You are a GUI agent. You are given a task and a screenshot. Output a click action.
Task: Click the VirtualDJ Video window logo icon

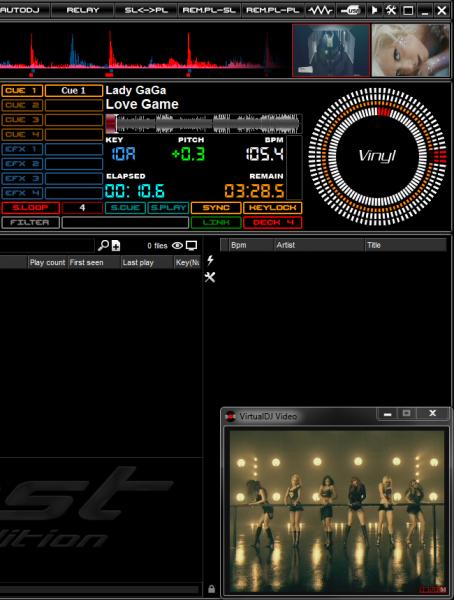coord(230,416)
